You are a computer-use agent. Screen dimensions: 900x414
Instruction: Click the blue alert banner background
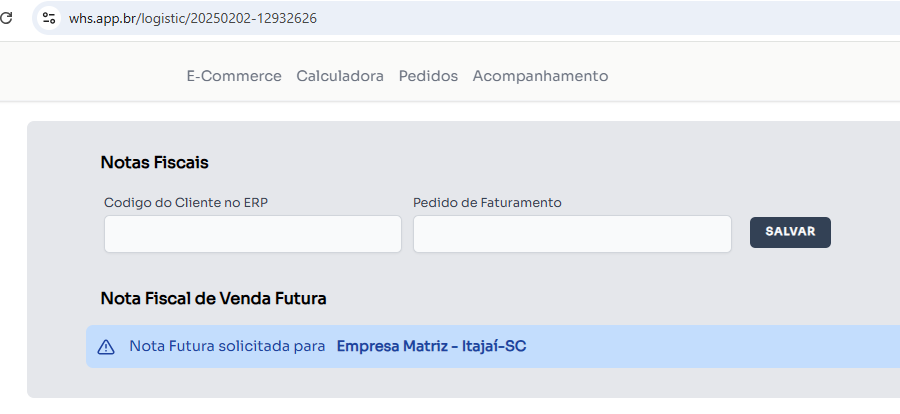click(700, 347)
